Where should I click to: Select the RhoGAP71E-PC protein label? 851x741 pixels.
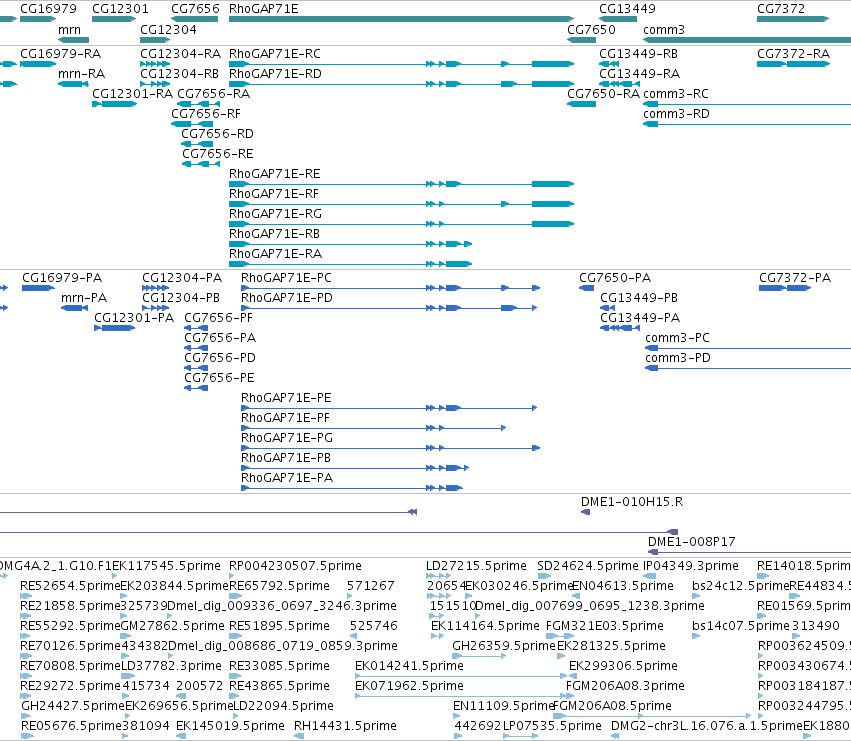(x=286, y=278)
